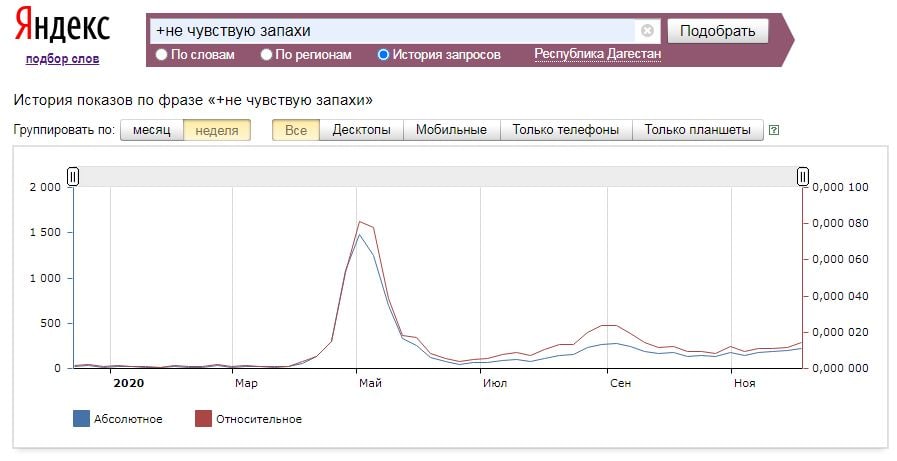
Task: Click the Абсолютное legend label
Action: tap(128, 419)
